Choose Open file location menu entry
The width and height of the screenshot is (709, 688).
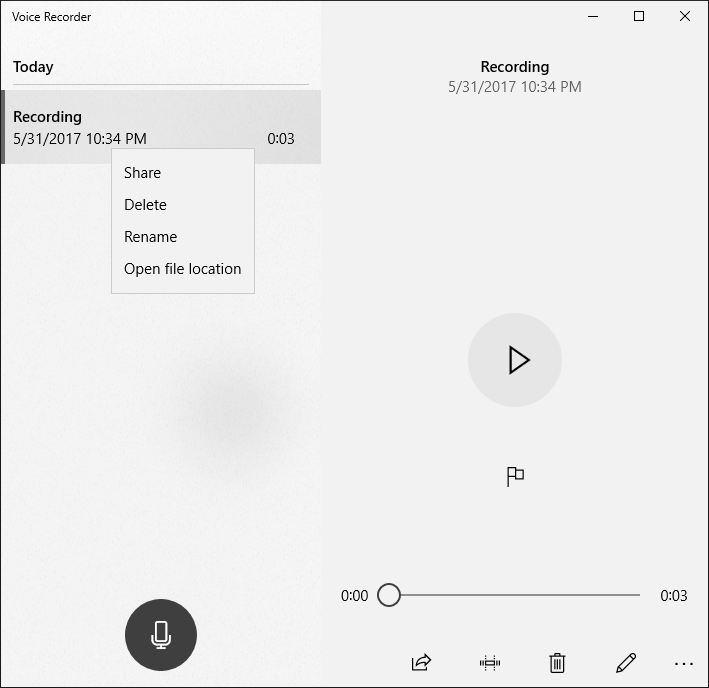182,269
